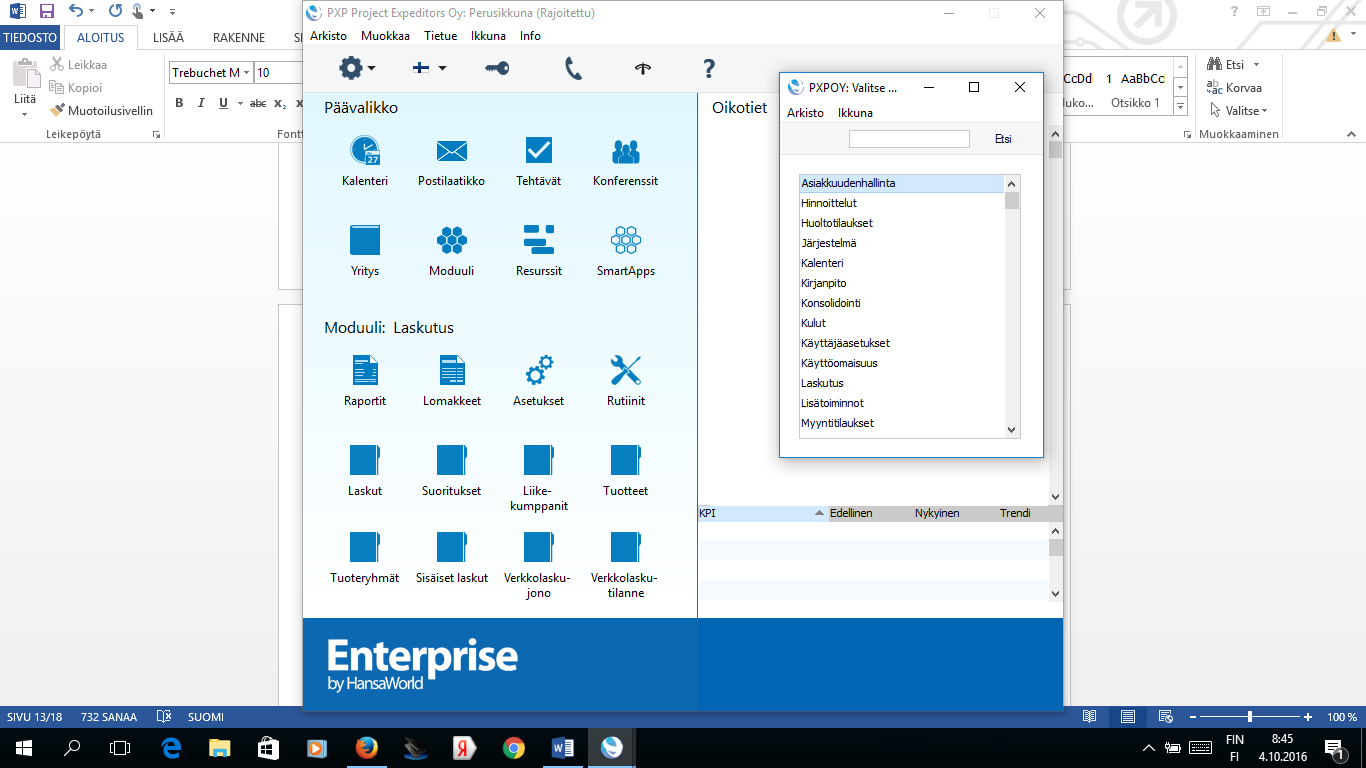
Task: Click the umbrella-shaped toolbar icon
Action: 643,68
